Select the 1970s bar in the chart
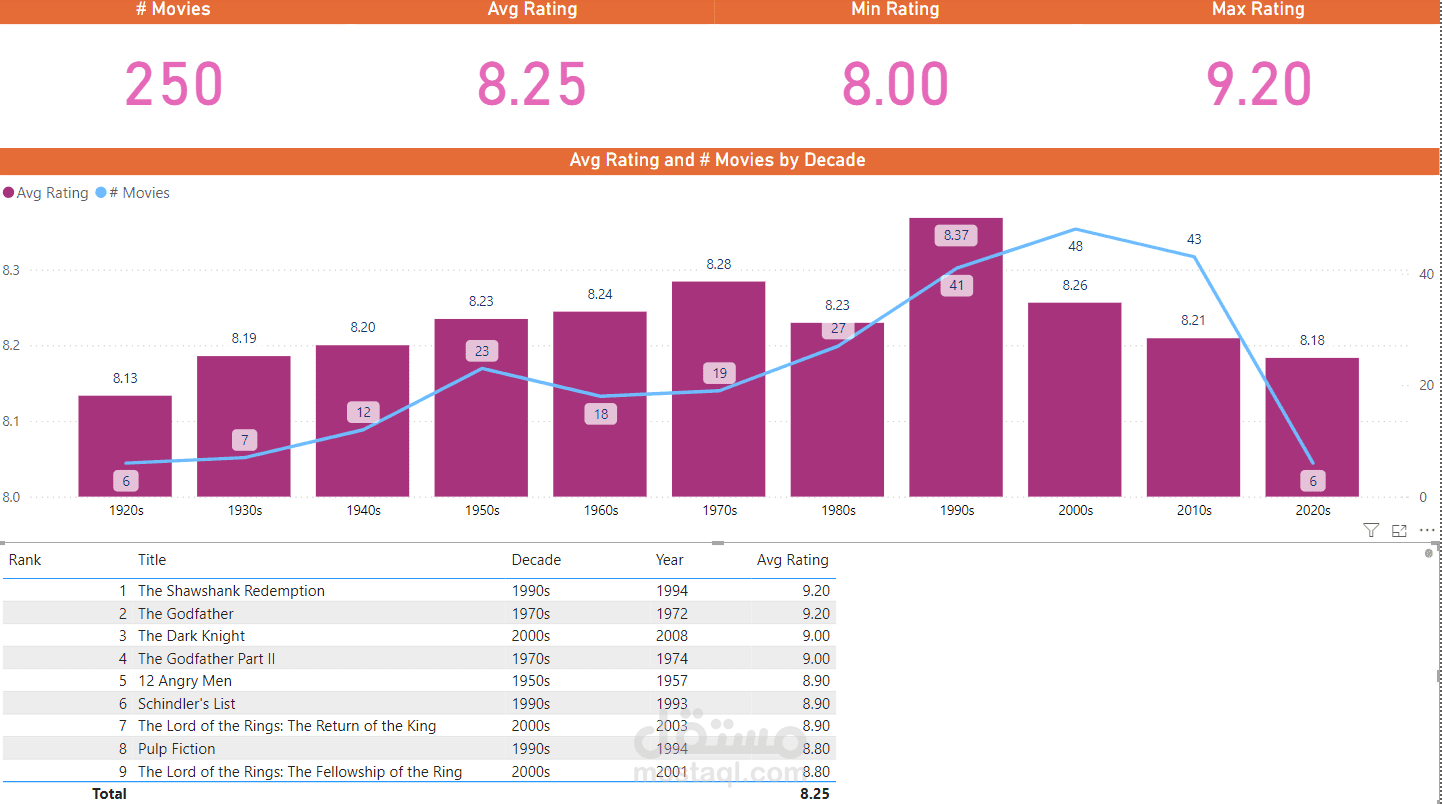Viewport: 1442px width, 804px height. point(719,389)
